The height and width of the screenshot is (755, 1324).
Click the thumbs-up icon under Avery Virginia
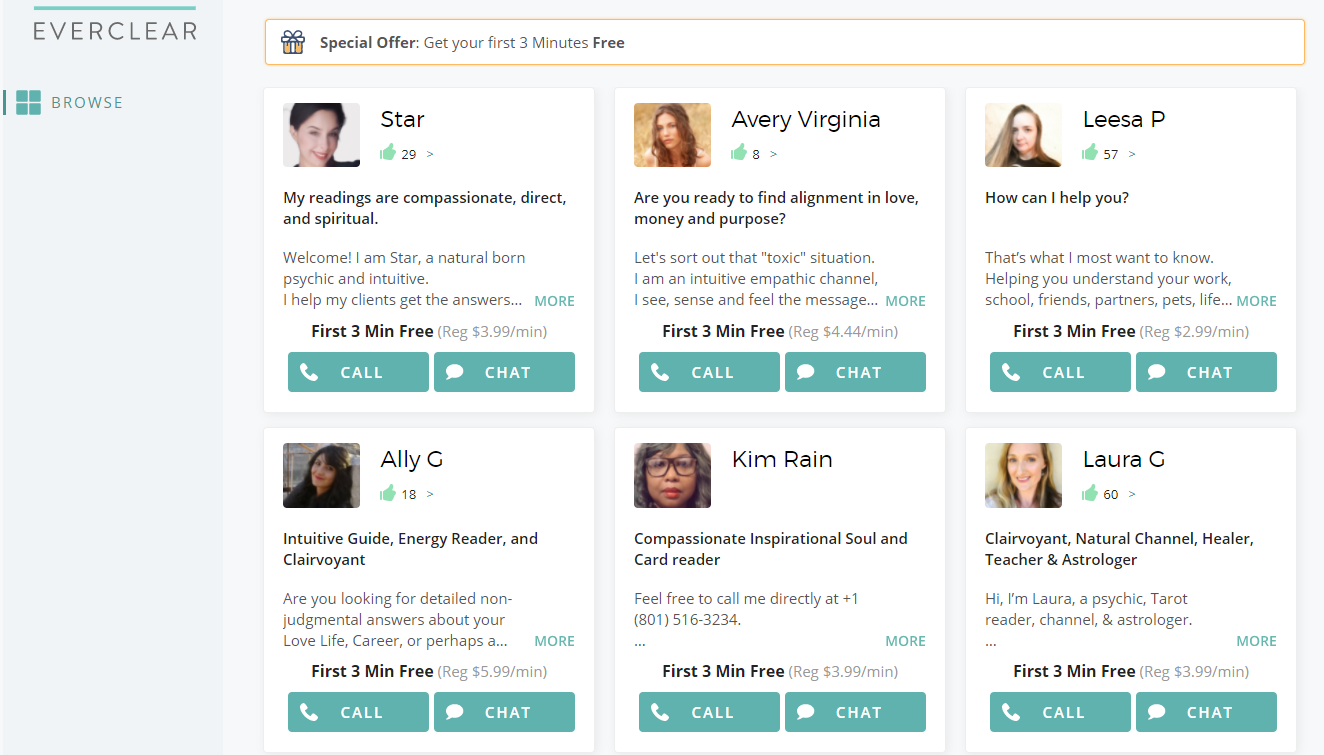(739, 153)
